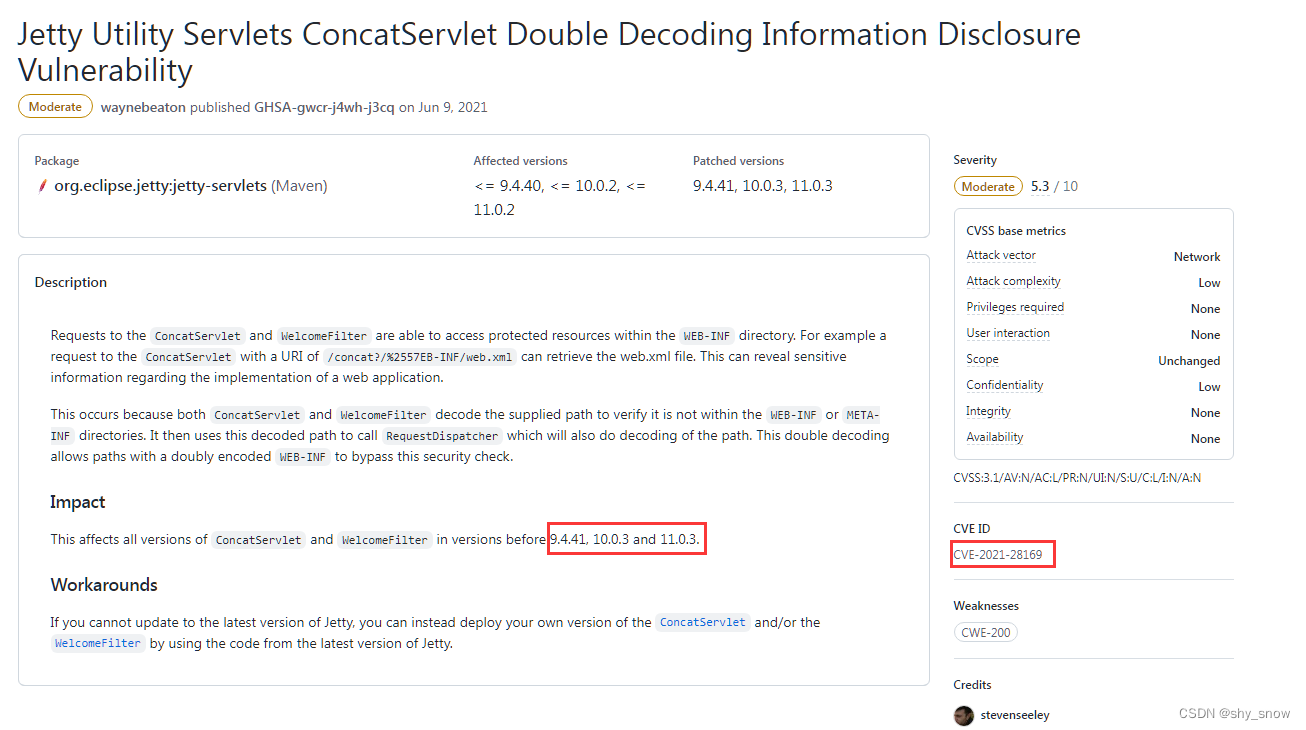1306x730 pixels.
Task: Click the GHSA-gwcr-j4wh-j3cq advisory ID
Action: [324, 107]
